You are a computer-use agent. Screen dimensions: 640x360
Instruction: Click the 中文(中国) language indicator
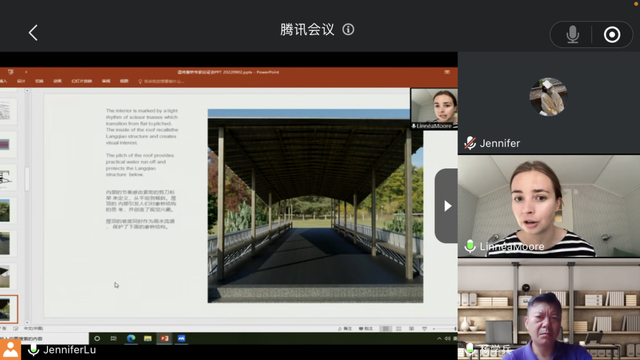coord(33,329)
